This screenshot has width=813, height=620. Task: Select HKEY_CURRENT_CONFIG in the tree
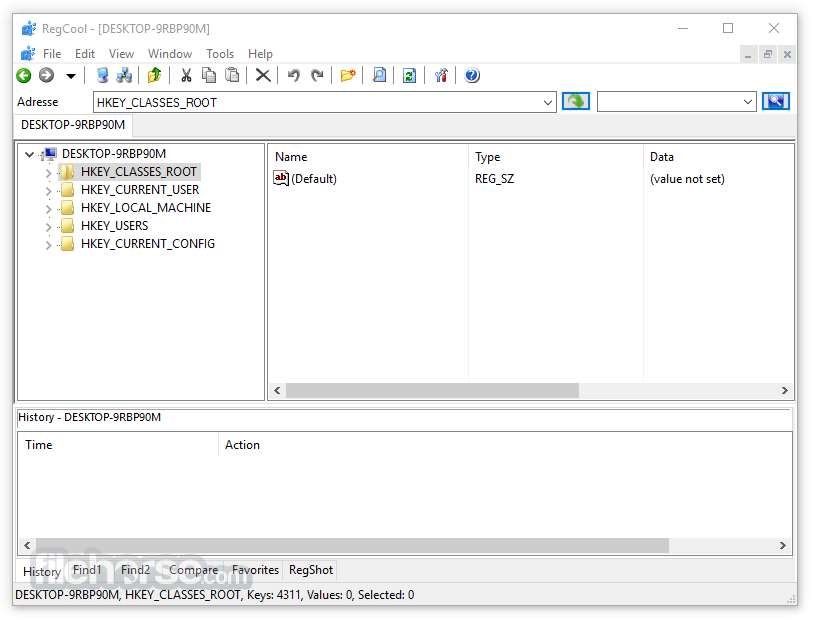[x=148, y=244]
